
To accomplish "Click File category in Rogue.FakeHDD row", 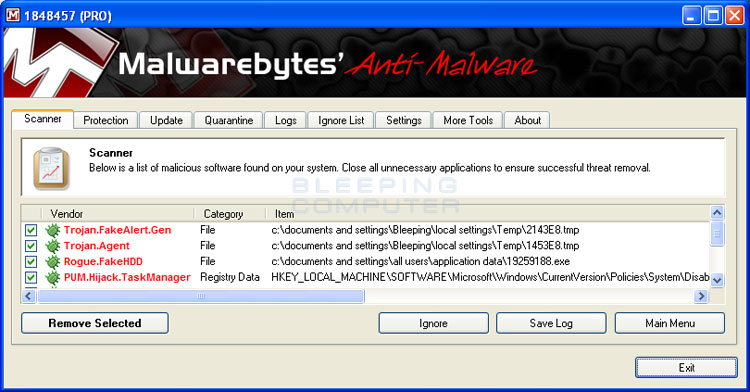I will [208, 262].
